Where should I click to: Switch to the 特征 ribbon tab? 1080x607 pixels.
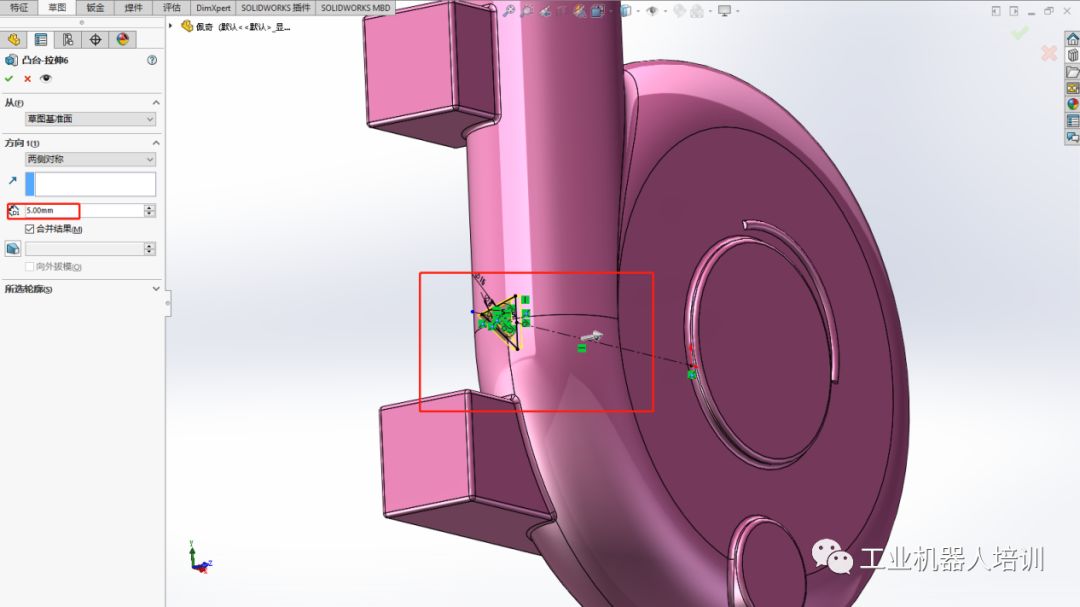coord(19,8)
